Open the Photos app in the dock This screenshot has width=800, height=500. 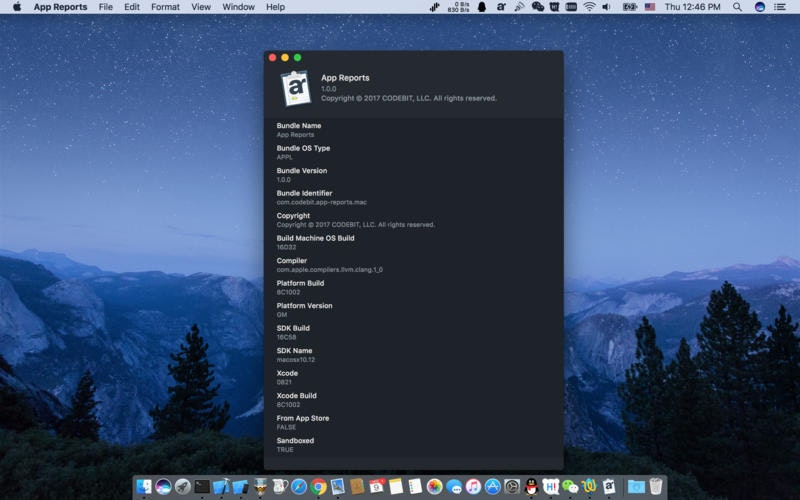[x=434, y=486]
